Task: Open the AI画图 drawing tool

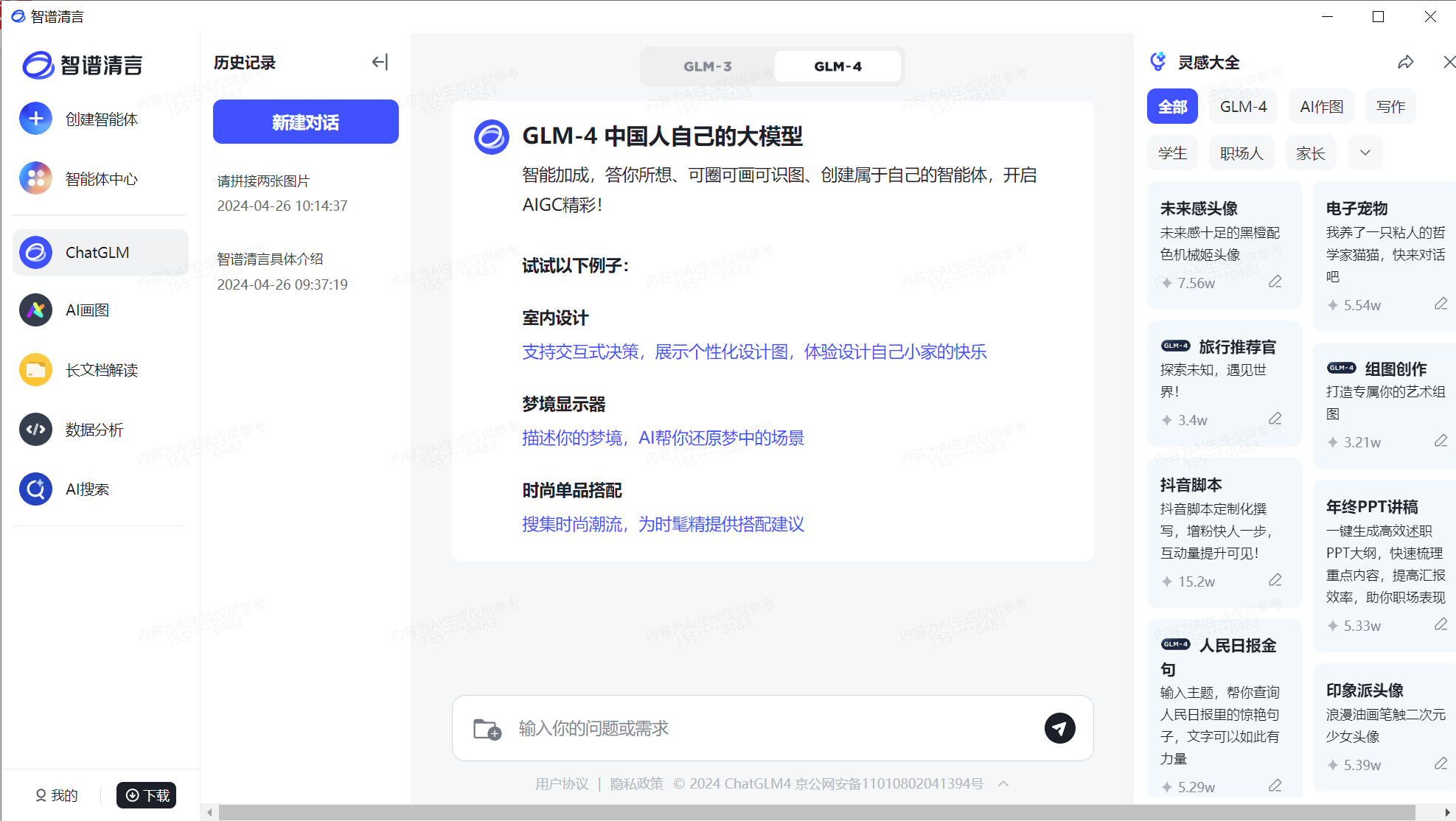Action: tap(87, 310)
